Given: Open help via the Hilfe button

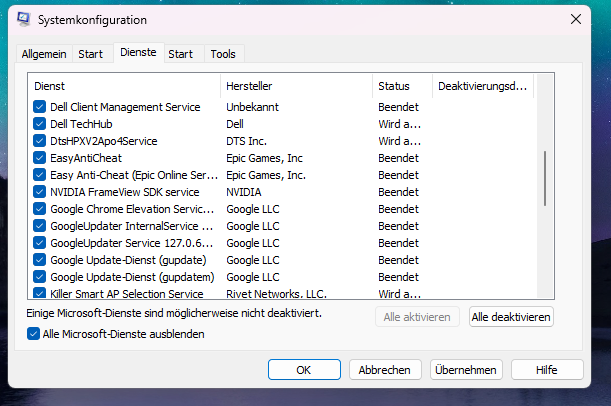Looking at the screenshot, I should point(547,370).
